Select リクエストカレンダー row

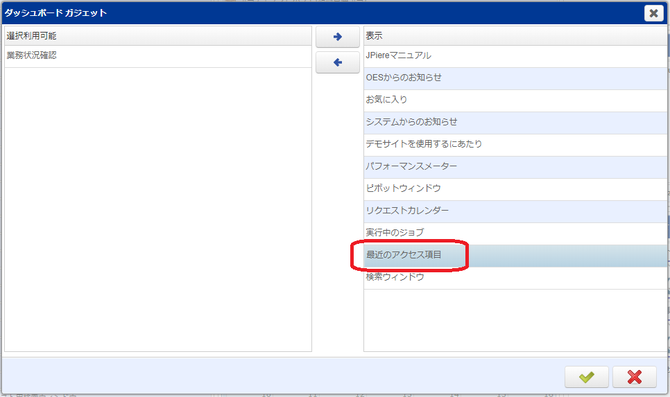coord(515,212)
